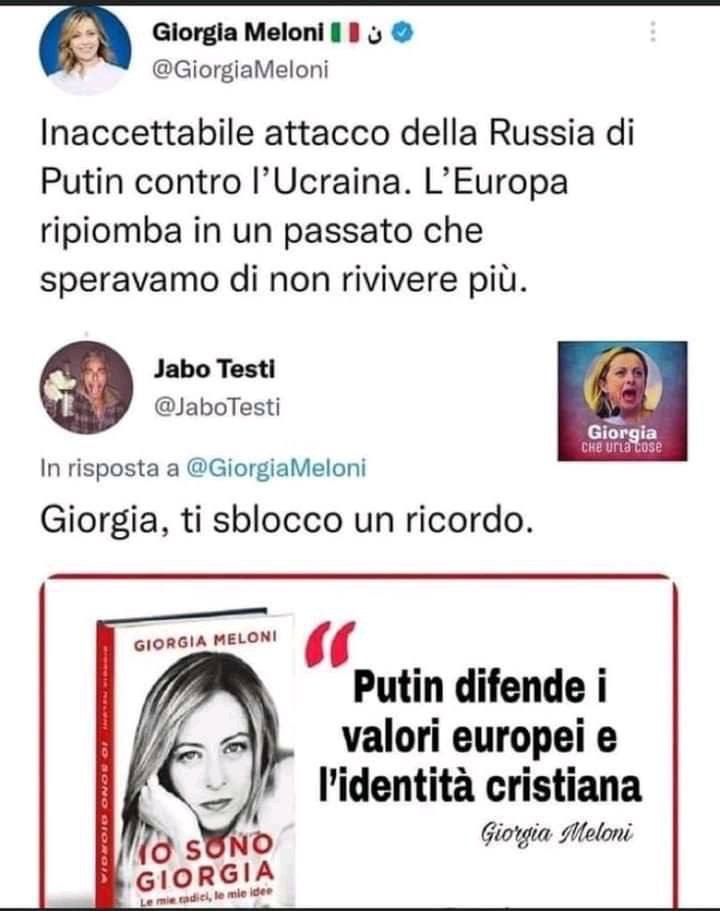Click the Arabic nun symbol beside name

point(377,35)
